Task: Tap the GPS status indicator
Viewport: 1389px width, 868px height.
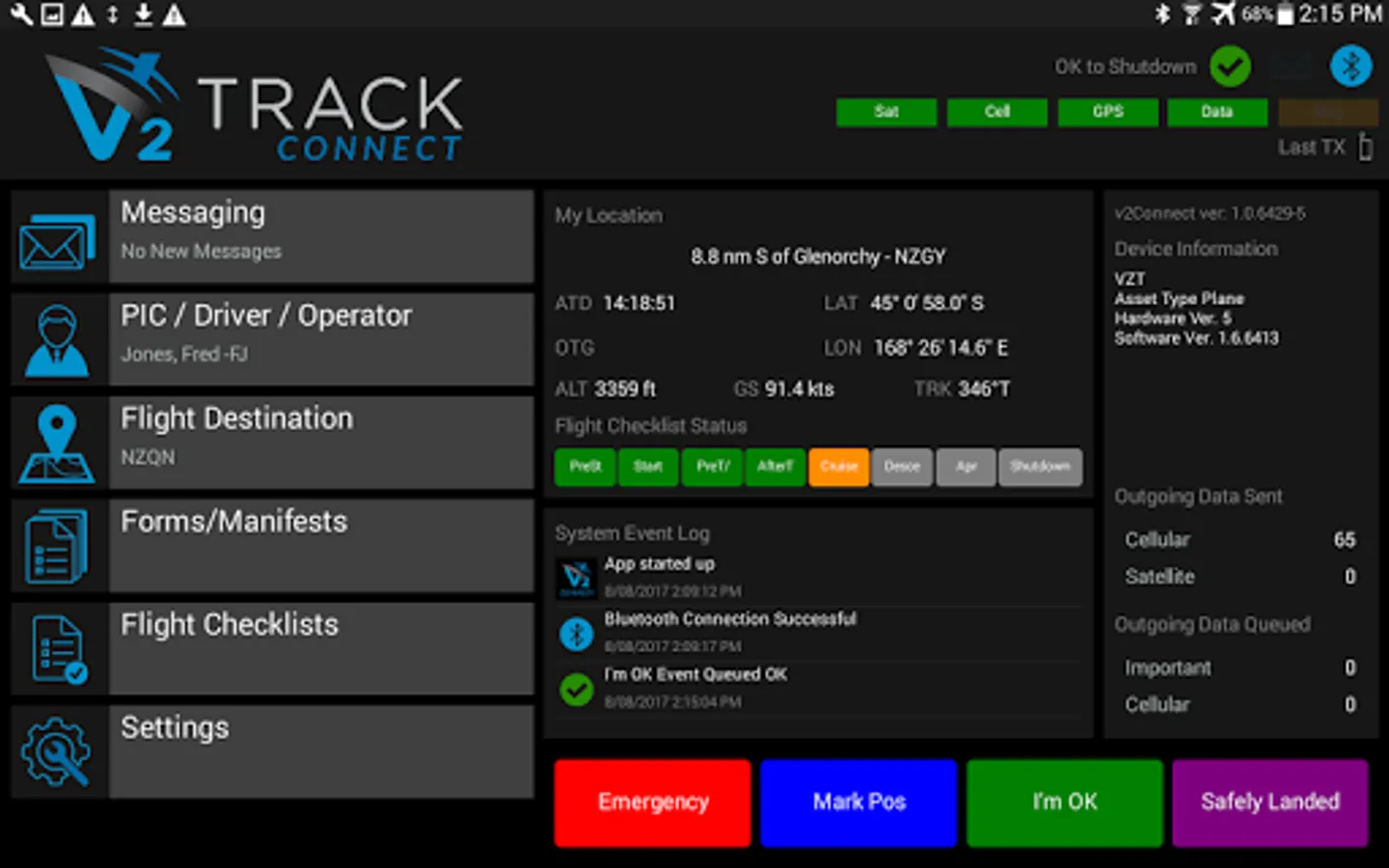Action: (1108, 112)
